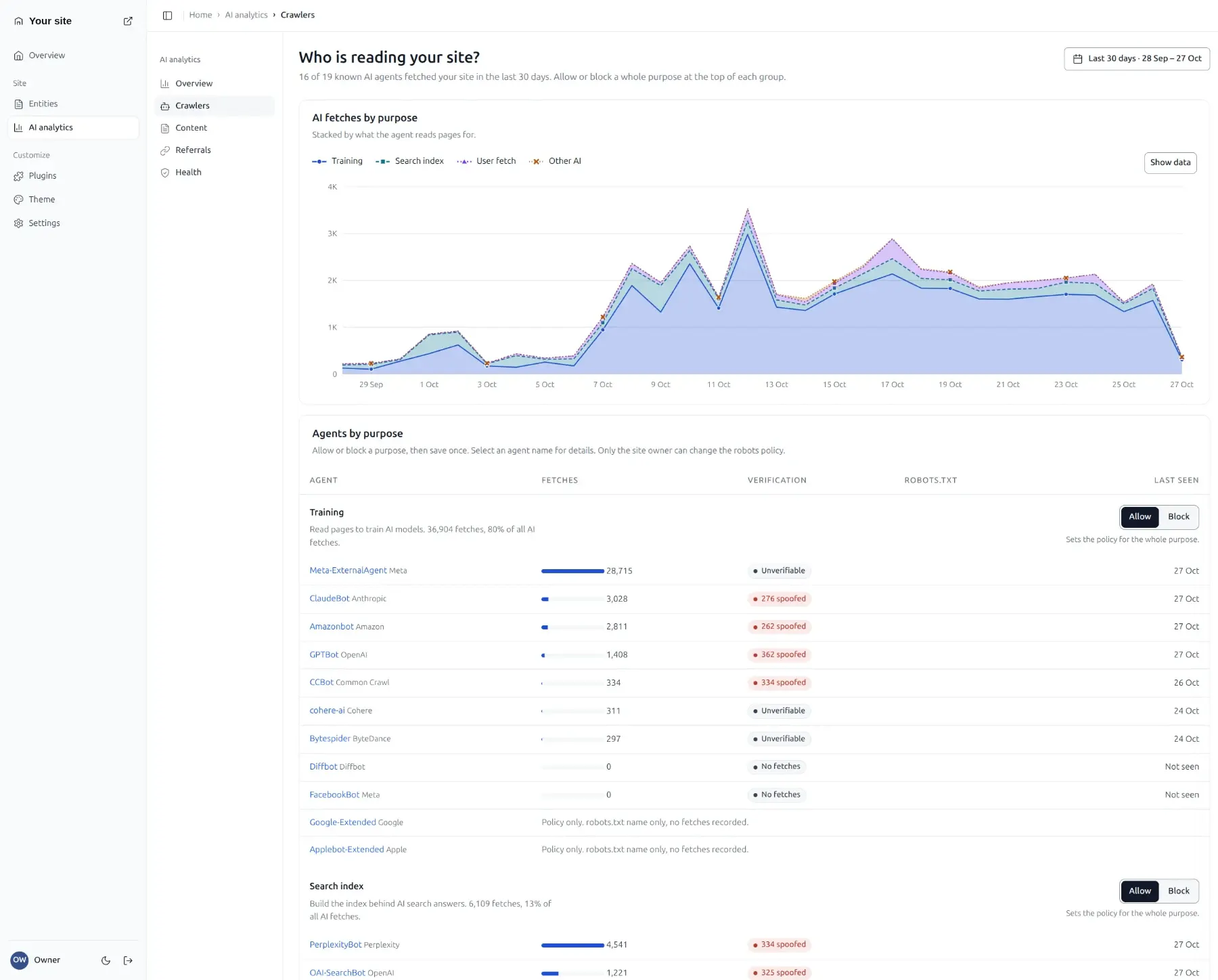Click the home icon beside Your site

(19, 21)
